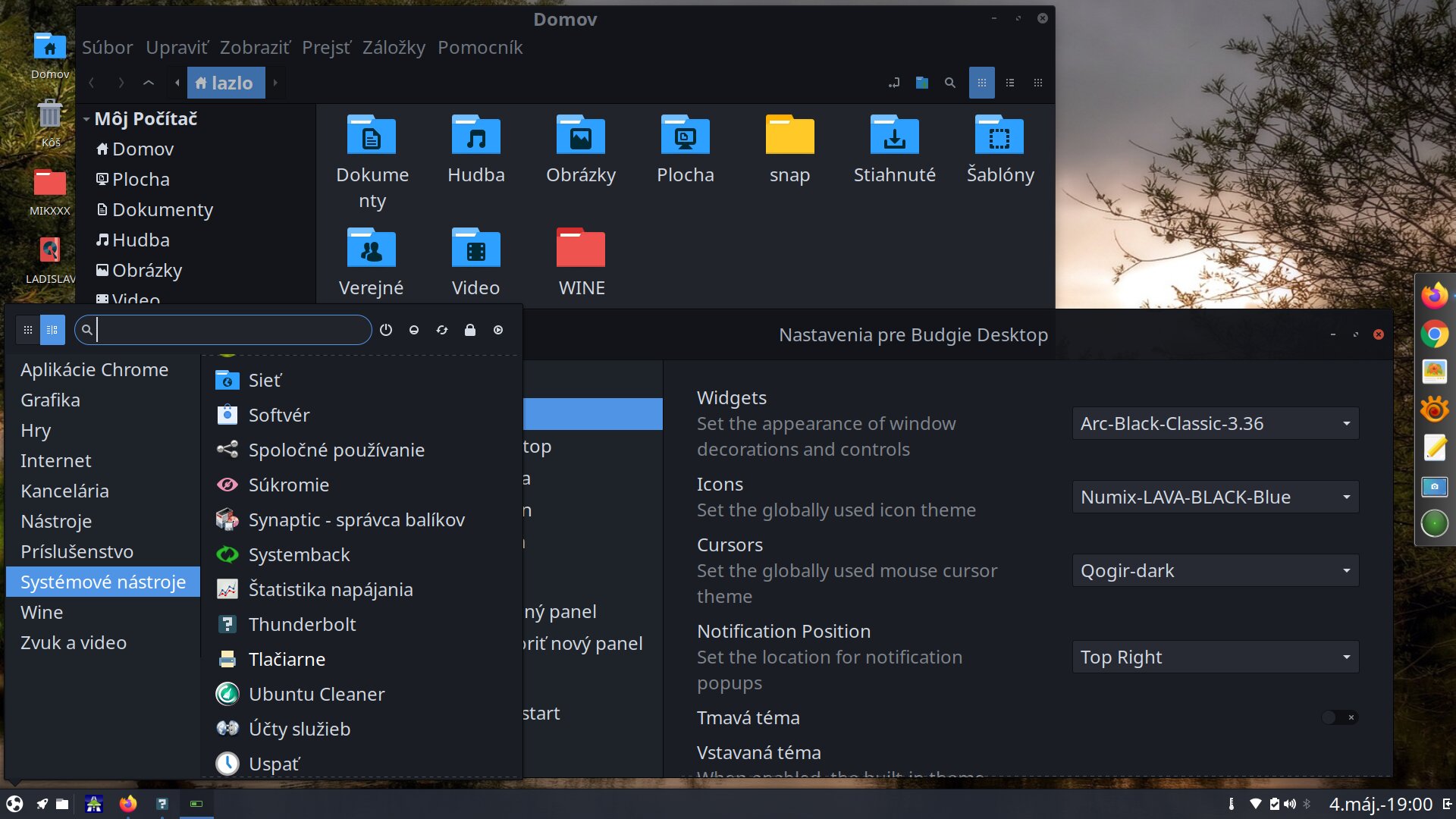
Task: Expand Notification Position dropdown
Action: tap(1215, 657)
